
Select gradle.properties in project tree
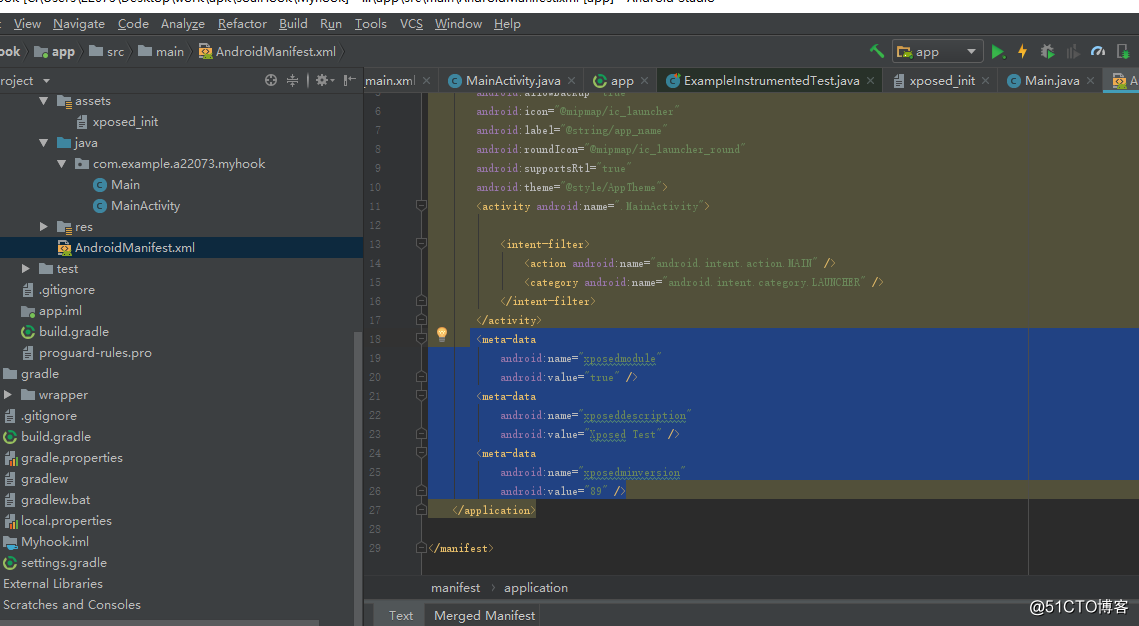tap(71, 458)
